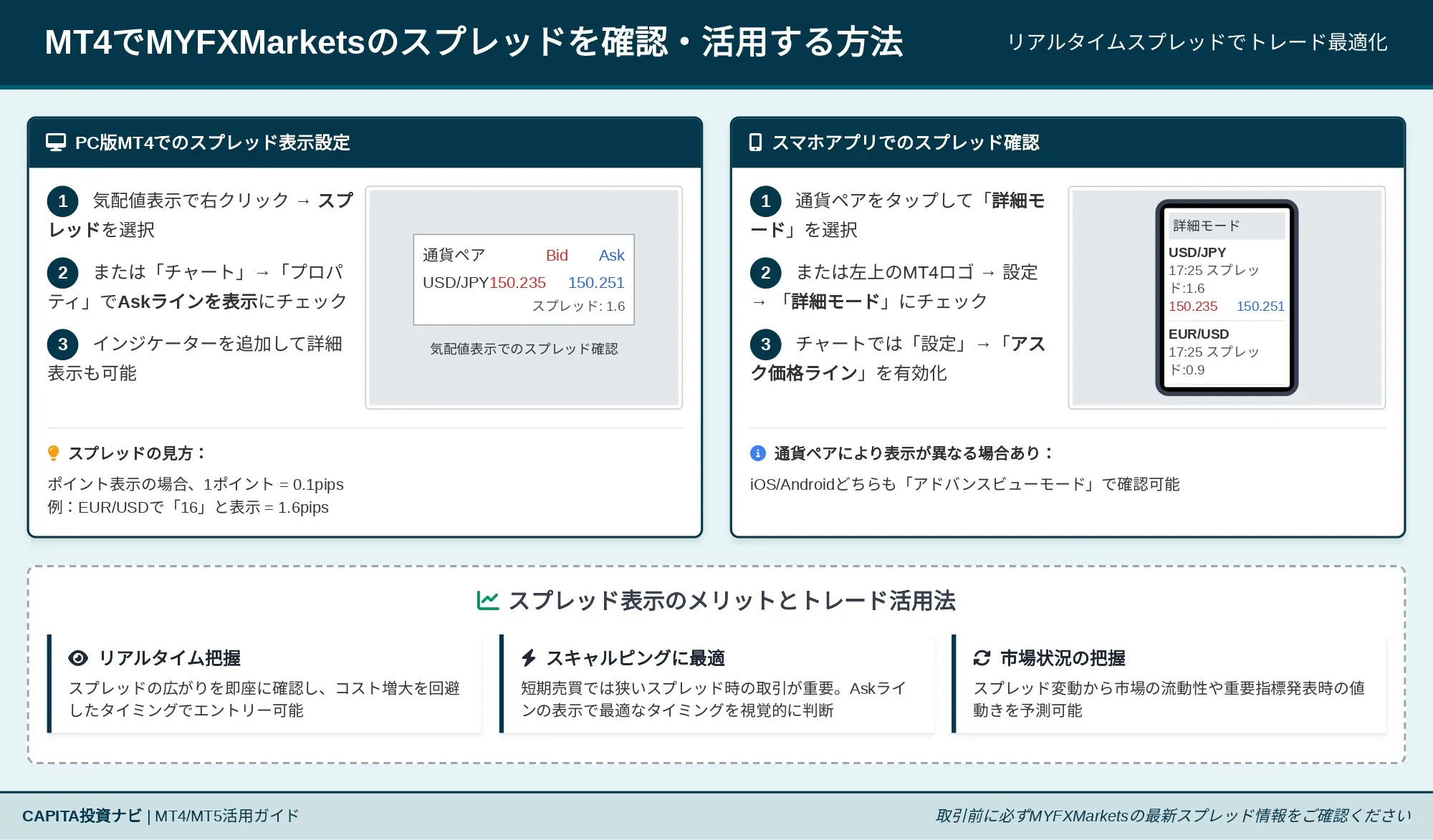
Task: Click PC step 1 text 気配値表示で右クリック
Action: pyautogui.click(x=201, y=215)
